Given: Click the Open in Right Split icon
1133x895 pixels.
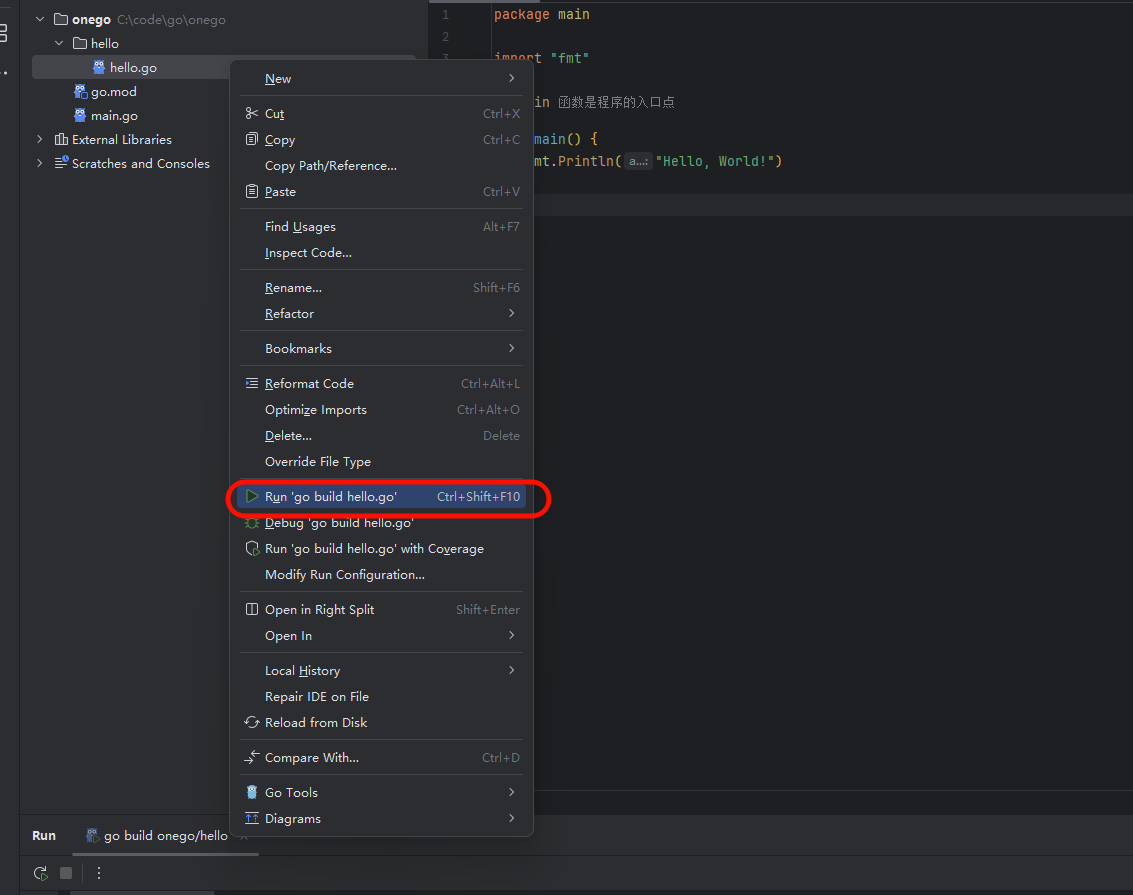Looking at the screenshot, I should click(251, 610).
